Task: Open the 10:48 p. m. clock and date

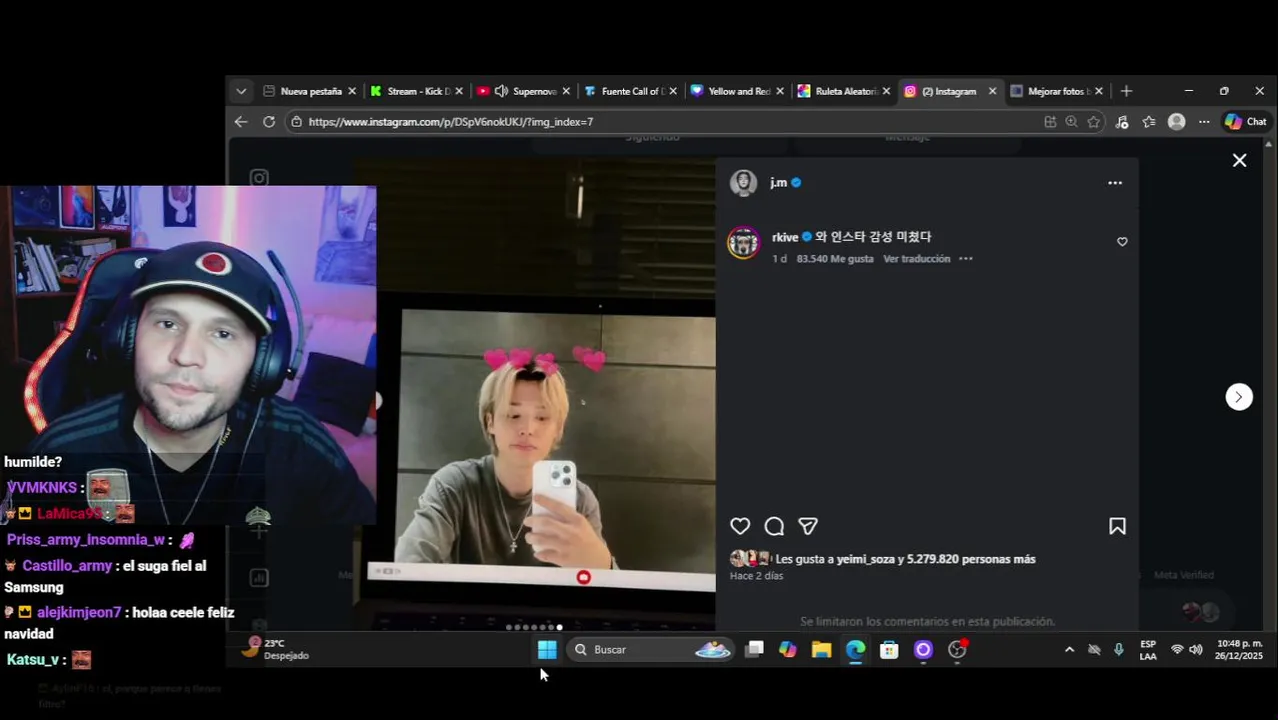Action: (x=1239, y=650)
